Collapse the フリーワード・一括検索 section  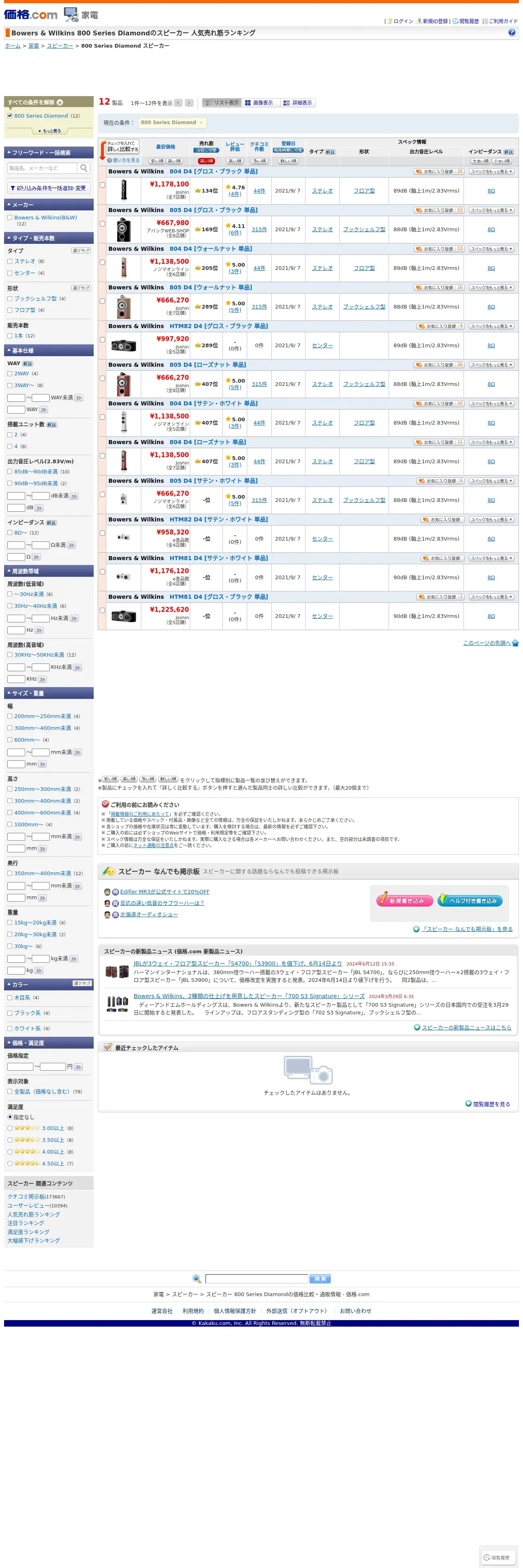tap(49, 153)
